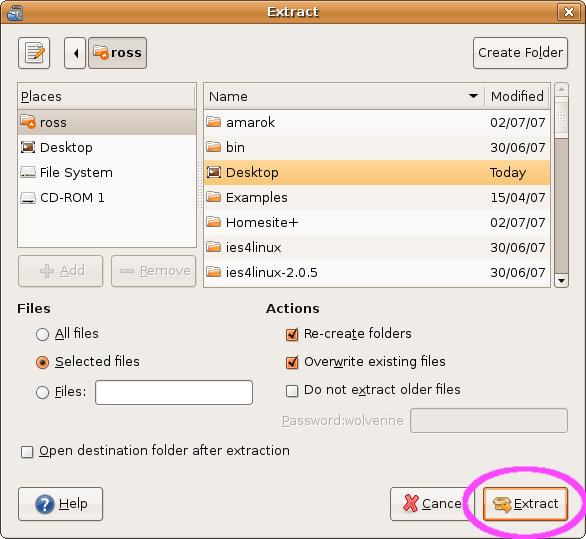Select the Desktop folder in the file list
586x539 pixels.
click(x=377, y=172)
